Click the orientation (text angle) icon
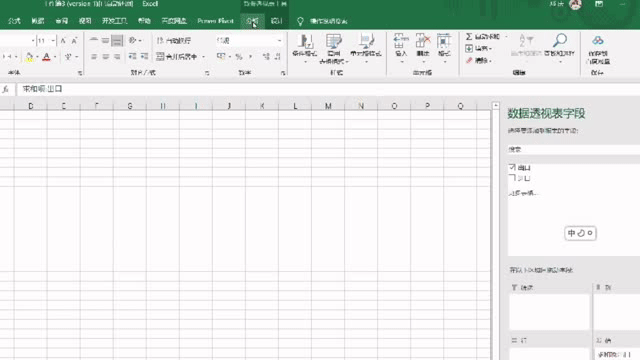Image resolution: width=640 pixels, height=360 pixels. coord(132,40)
